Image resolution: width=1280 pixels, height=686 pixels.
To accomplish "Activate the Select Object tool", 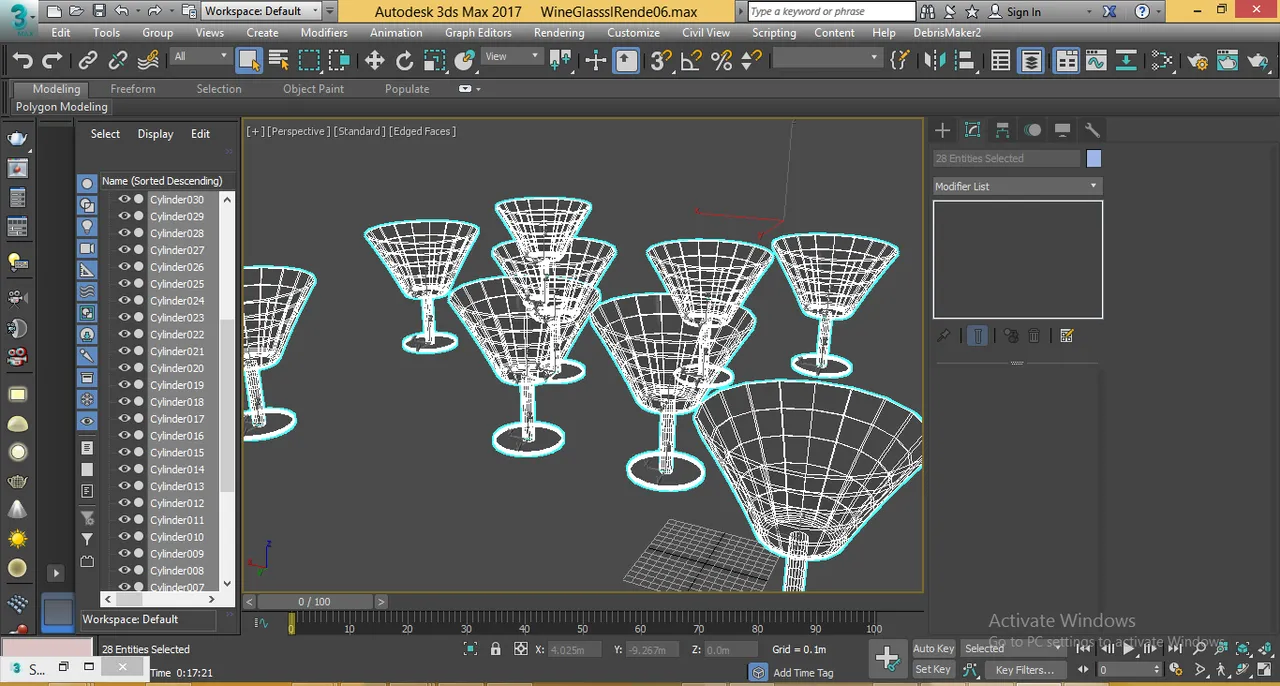I will [x=249, y=61].
